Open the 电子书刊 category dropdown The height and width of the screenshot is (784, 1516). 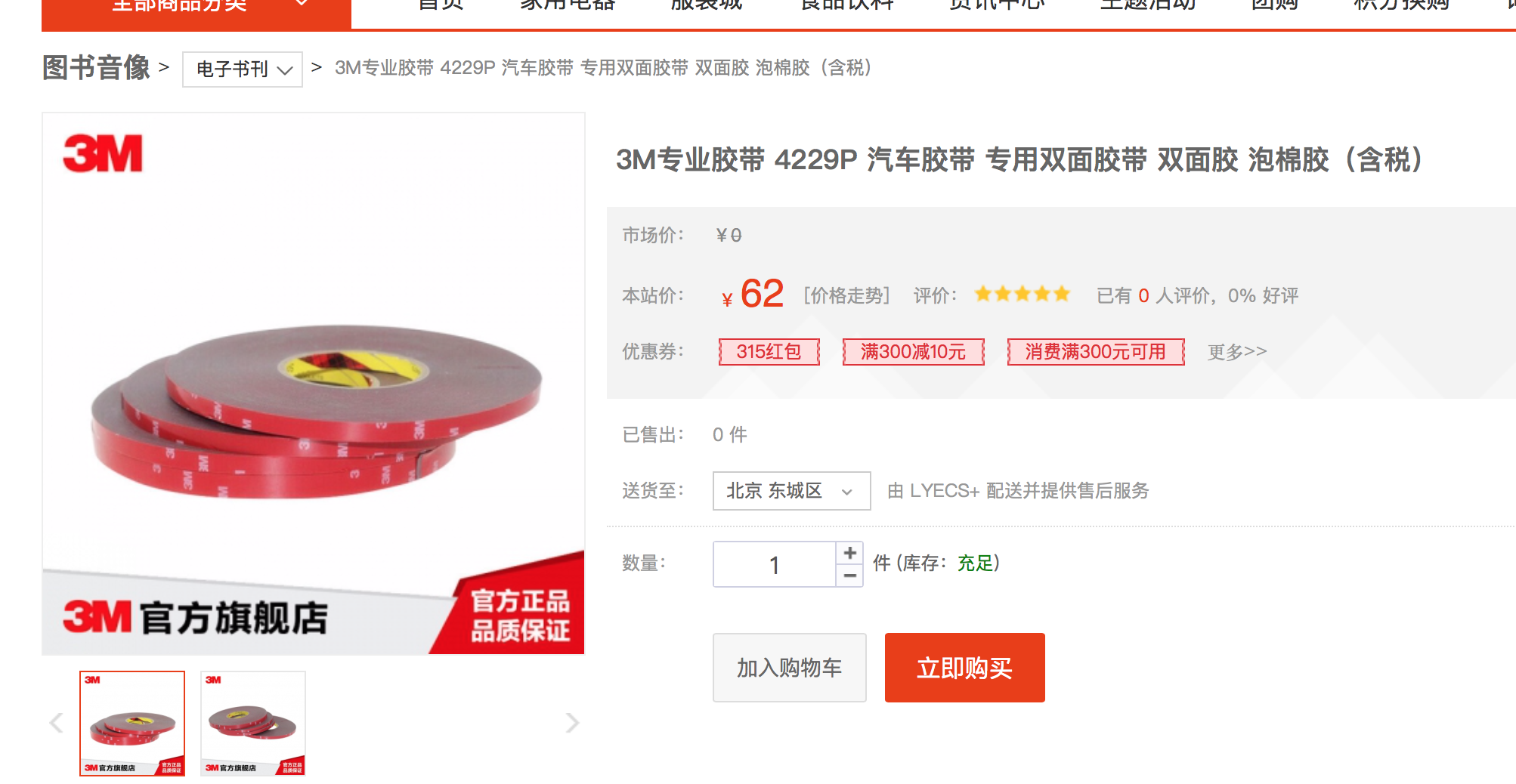pos(243,69)
